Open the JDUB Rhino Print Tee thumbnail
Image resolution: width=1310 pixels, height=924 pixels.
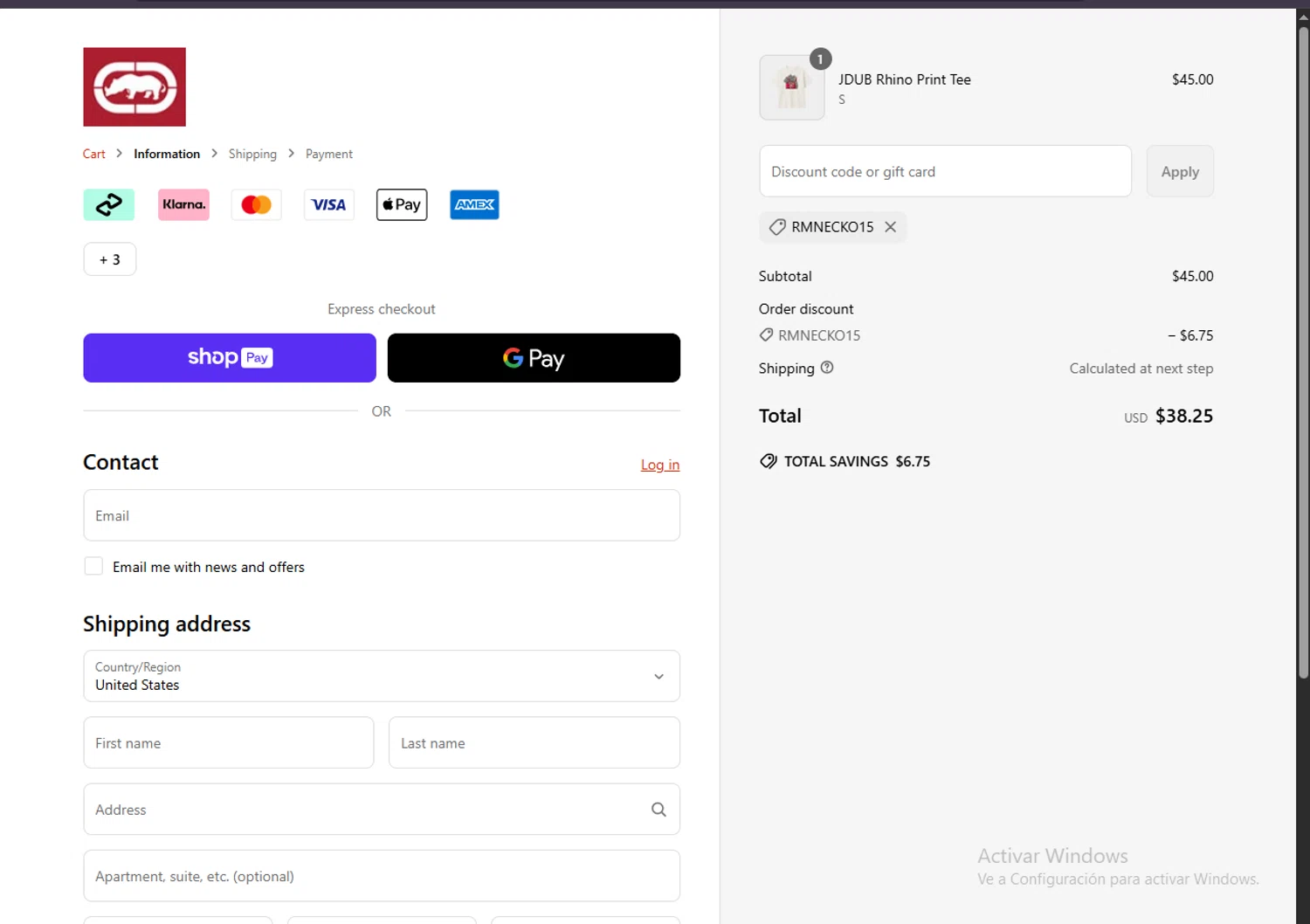click(x=792, y=87)
